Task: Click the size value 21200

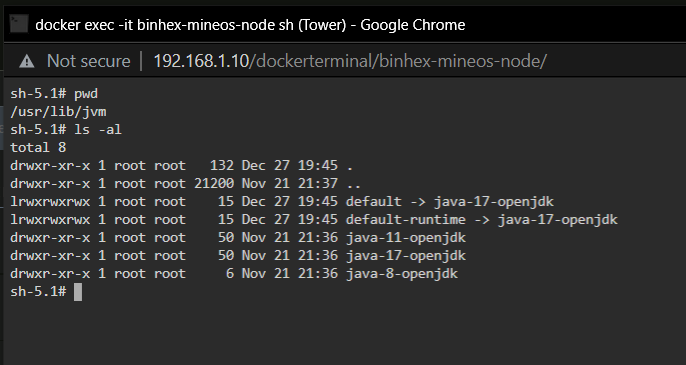Action: [214, 184]
